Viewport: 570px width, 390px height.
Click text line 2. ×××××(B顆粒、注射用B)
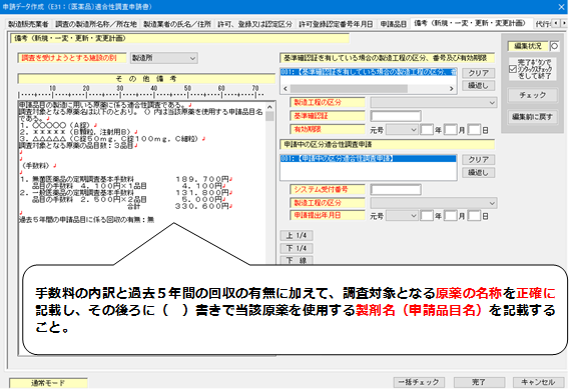point(76,132)
